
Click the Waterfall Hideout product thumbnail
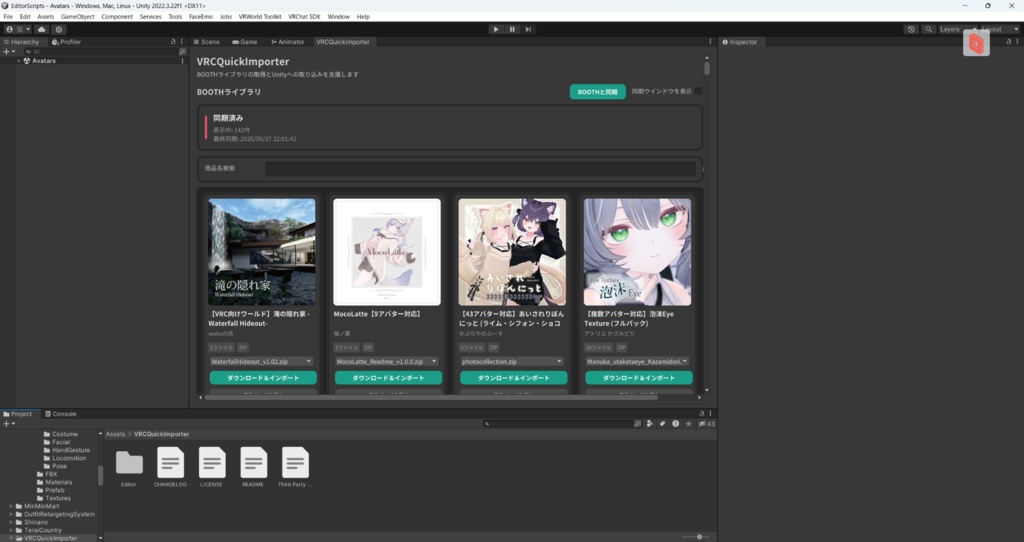point(262,252)
